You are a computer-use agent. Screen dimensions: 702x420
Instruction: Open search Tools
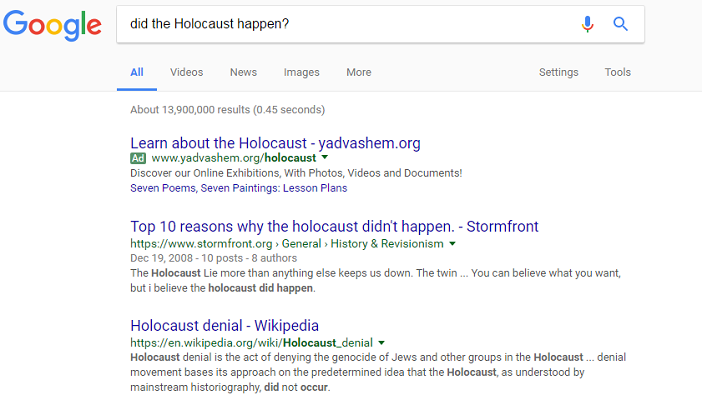coord(617,72)
